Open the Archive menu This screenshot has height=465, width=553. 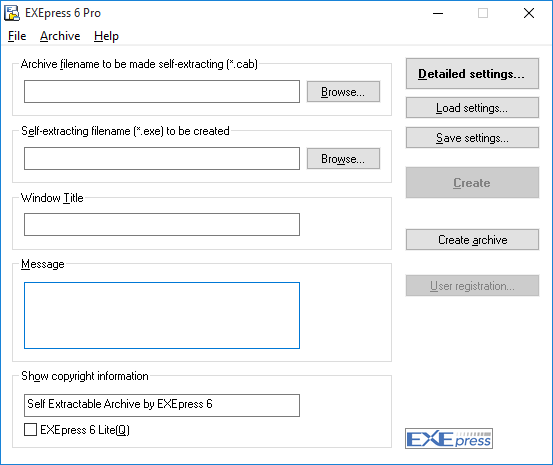pyautogui.click(x=60, y=36)
